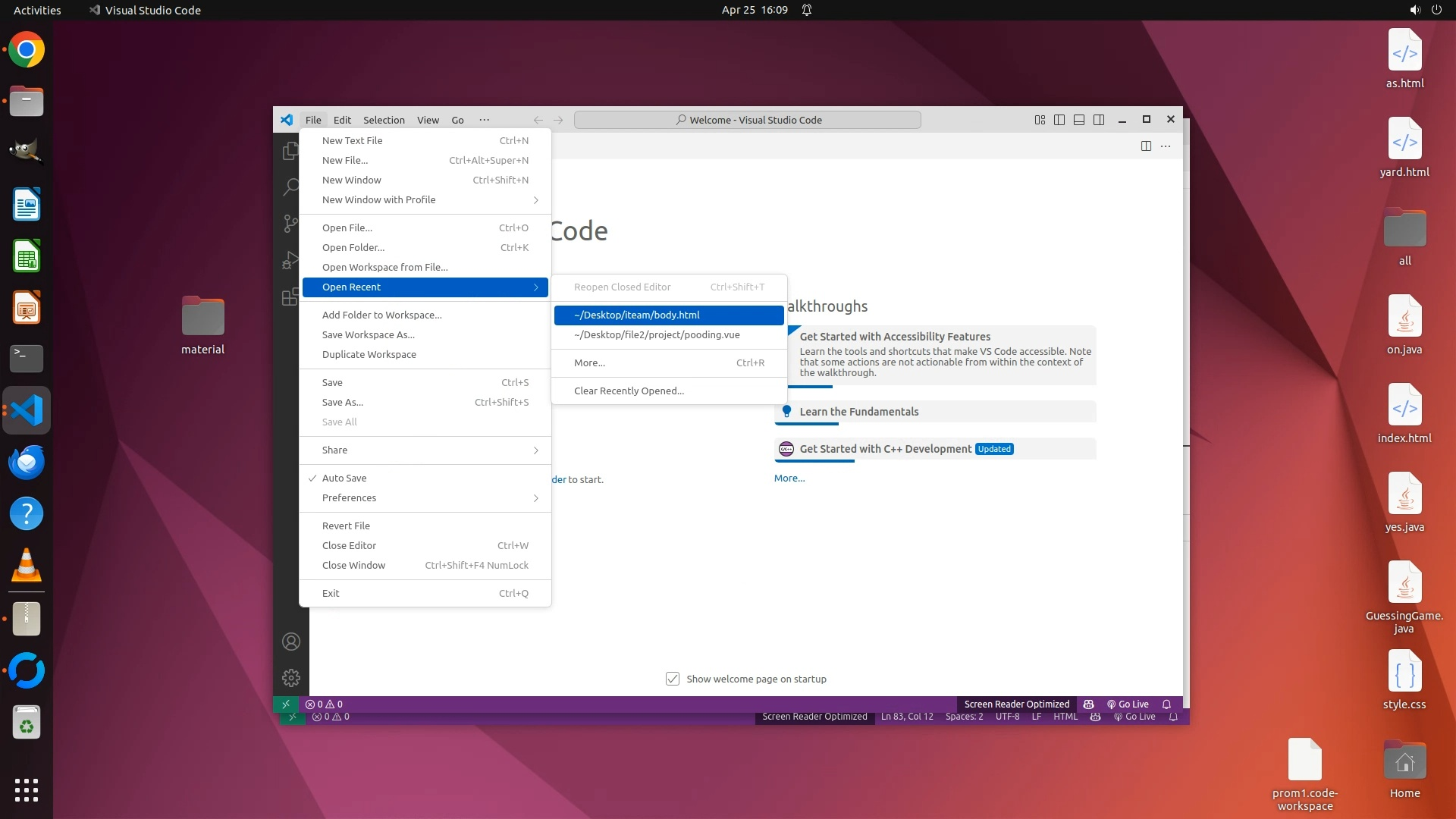This screenshot has width=1456, height=819.
Task: Uncheck Show welcome page on startup
Action: click(x=673, y=679)
